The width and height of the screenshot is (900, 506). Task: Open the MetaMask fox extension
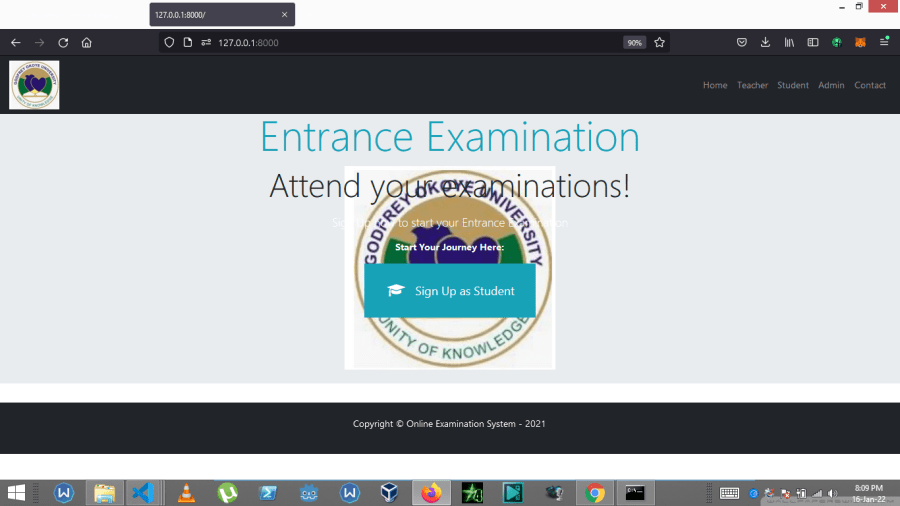pyautogui.click(x=860, y=42)
